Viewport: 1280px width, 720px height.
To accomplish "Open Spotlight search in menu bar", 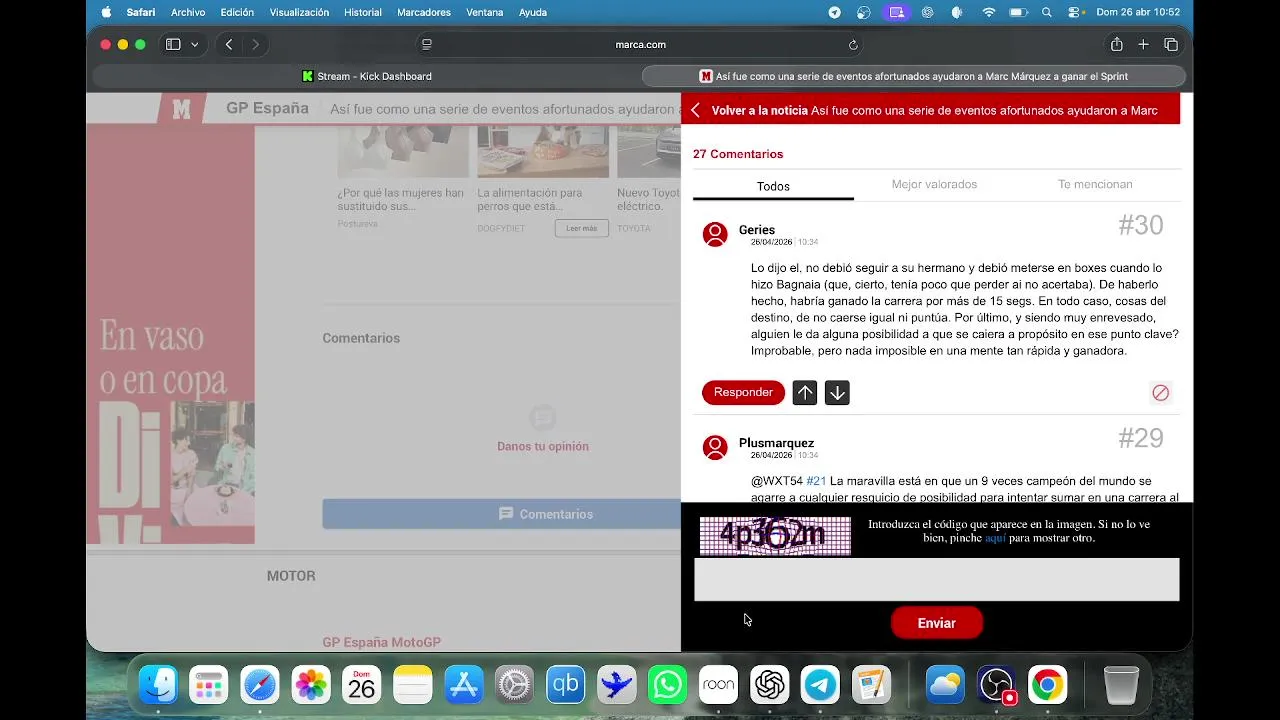I will point(1047,12).
